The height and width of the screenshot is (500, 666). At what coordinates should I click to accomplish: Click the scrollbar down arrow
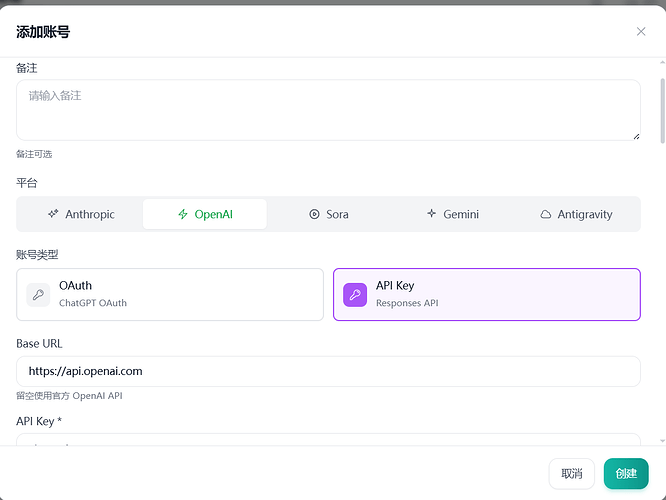[663, 441]
